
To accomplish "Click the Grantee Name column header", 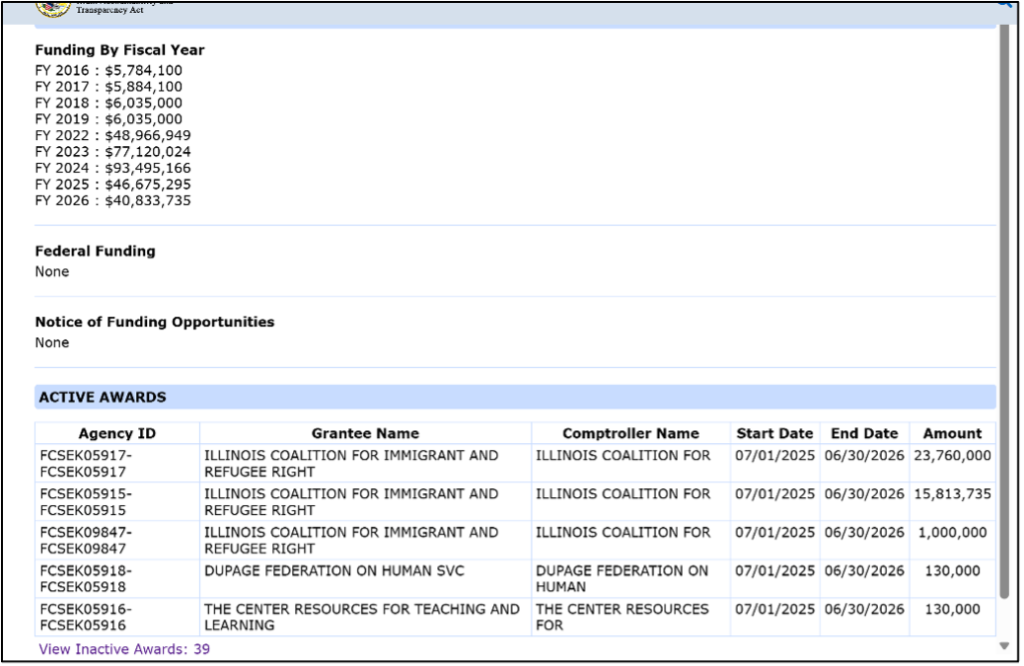I will pyautogui.click(x=365, y=434).
